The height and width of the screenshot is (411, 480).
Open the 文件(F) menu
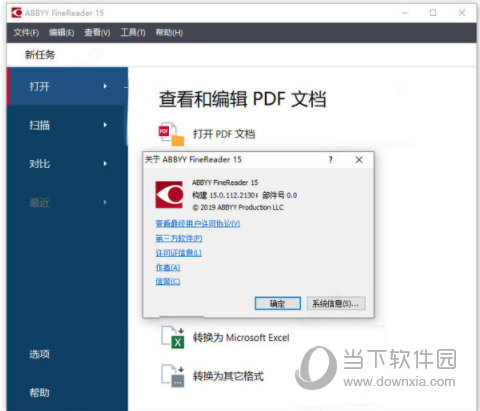26,33
